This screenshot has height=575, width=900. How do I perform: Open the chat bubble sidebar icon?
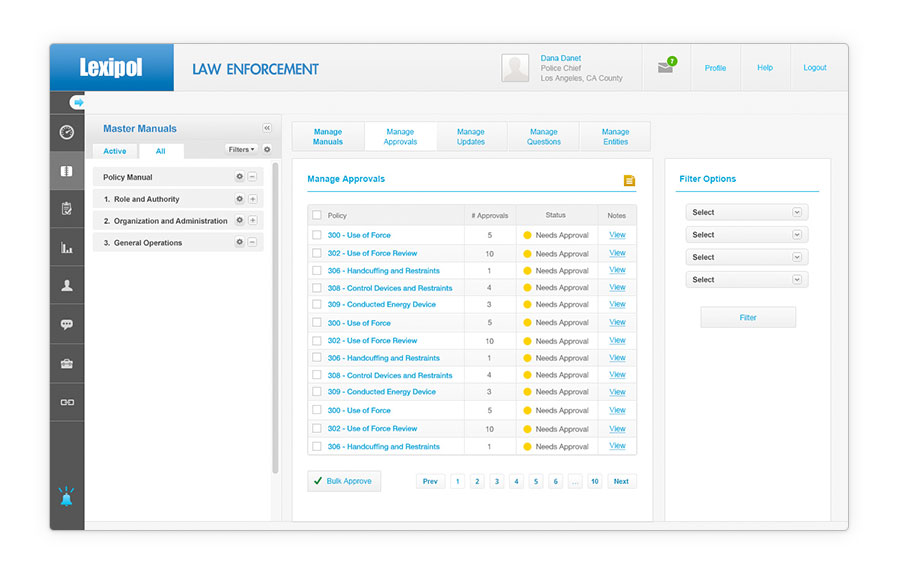[x=67, y=324]
